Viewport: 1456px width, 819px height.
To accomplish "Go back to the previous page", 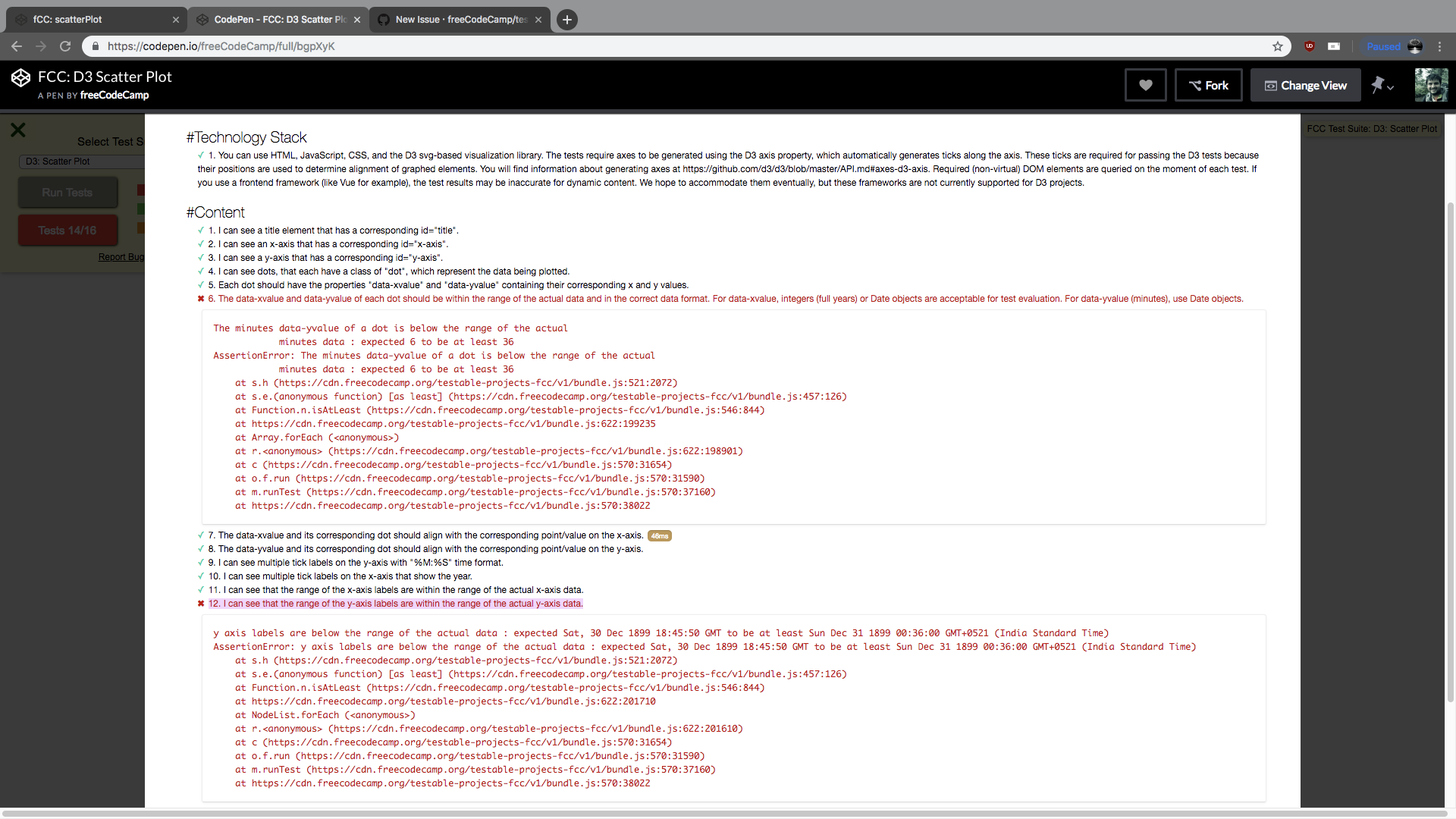I will pos(17,46).
